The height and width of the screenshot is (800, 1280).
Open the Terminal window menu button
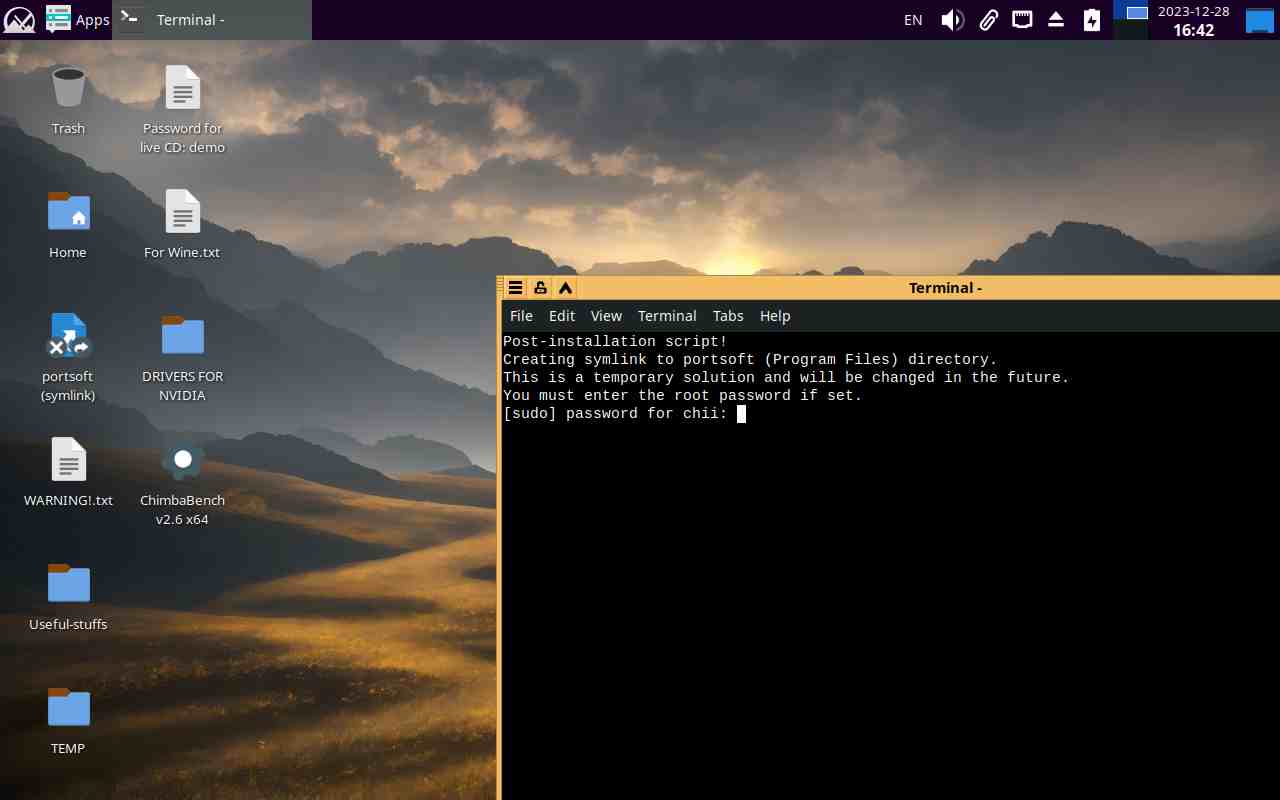click(516, 288)
